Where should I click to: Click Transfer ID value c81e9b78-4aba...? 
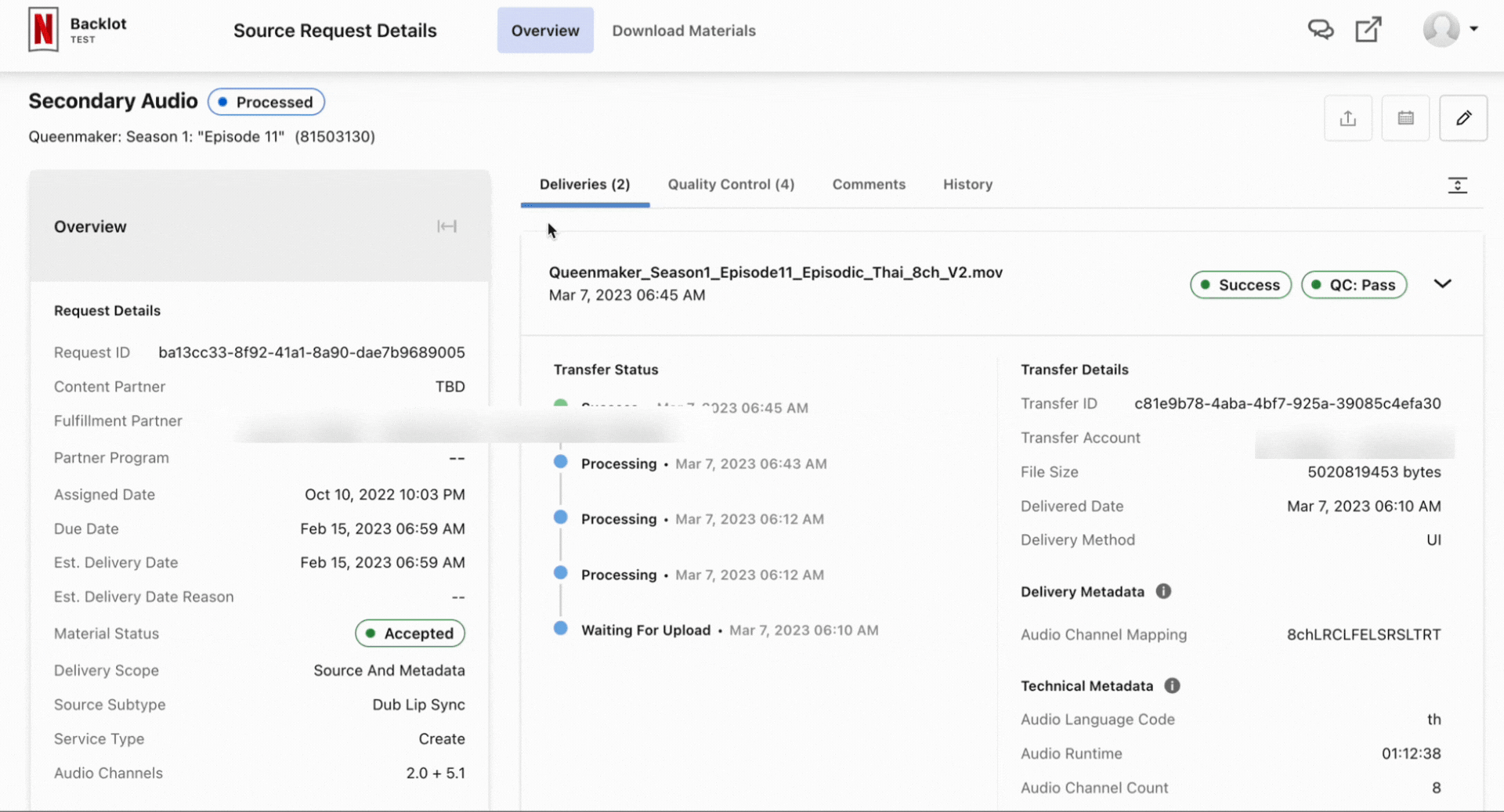[1287, 403]
